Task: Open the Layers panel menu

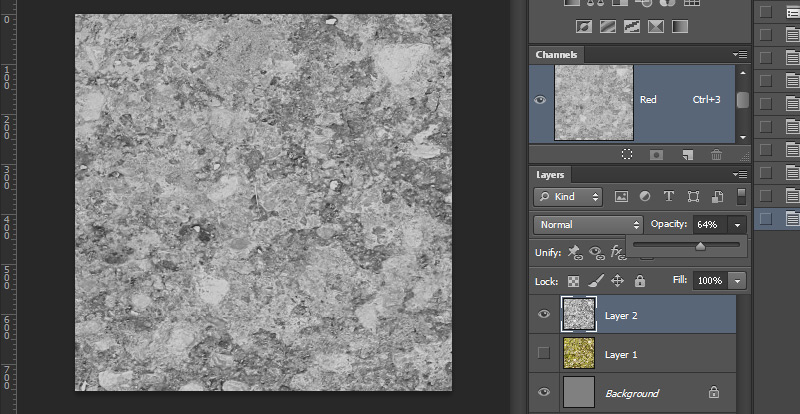Action: pos(740,174)
